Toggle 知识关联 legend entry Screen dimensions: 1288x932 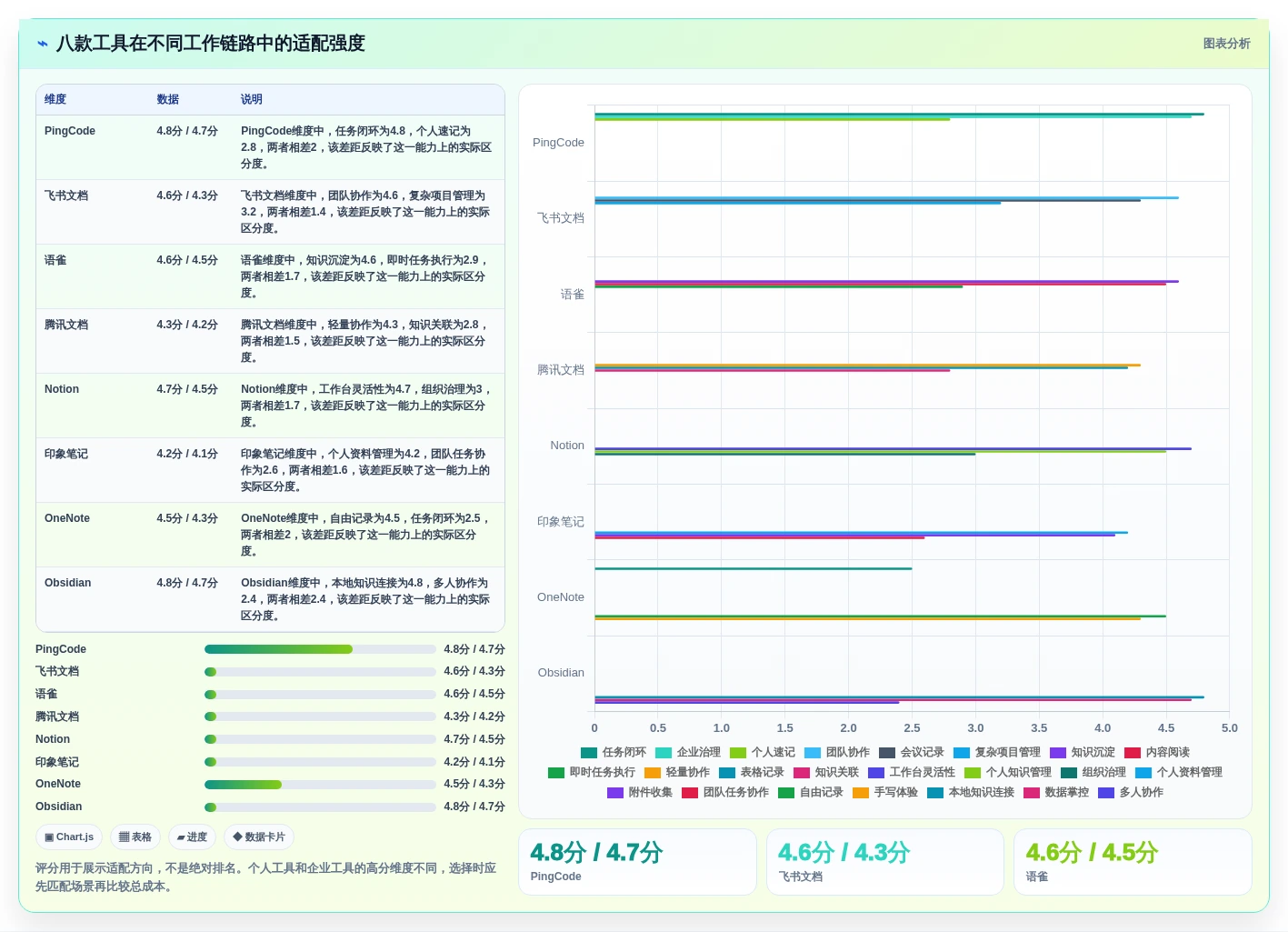(826, 773)
